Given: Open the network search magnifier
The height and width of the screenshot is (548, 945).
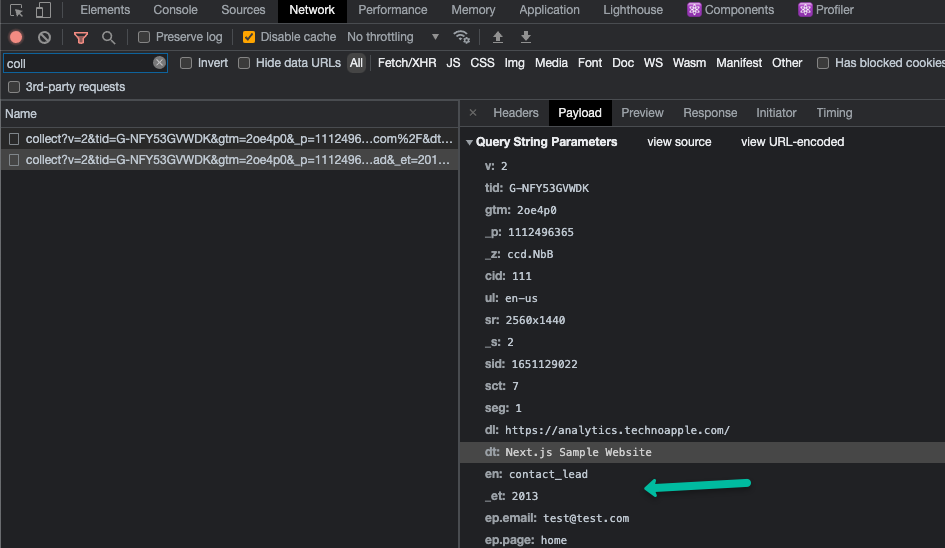Looking at the screenshot, I should click(108, 37).
